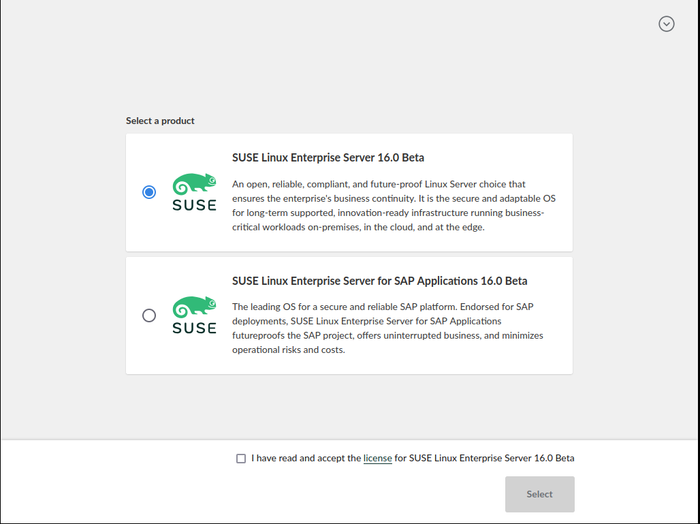Click the SUSE Linux Enterprise Server for SAP Applications title

tap(379, 281)
